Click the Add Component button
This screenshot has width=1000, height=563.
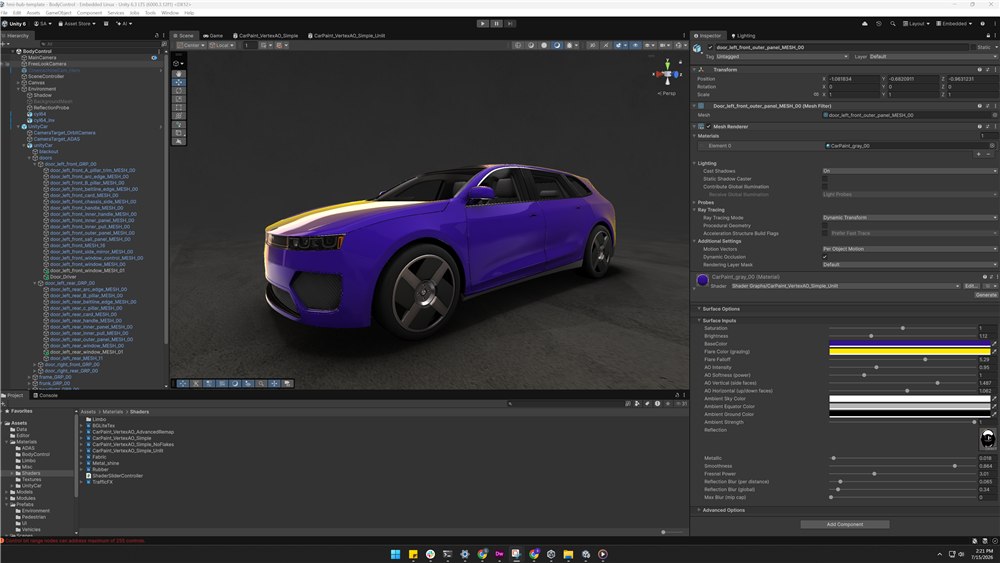pos(844,524)
